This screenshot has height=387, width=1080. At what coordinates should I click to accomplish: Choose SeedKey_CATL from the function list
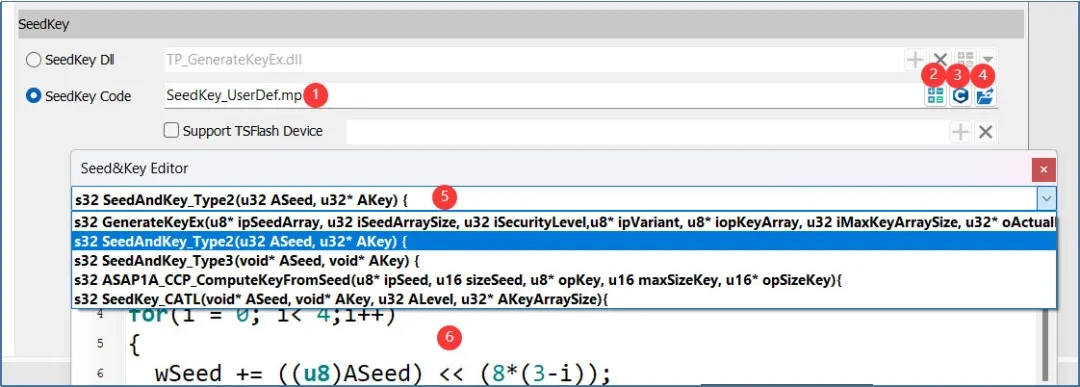click(x=563, y=299)
